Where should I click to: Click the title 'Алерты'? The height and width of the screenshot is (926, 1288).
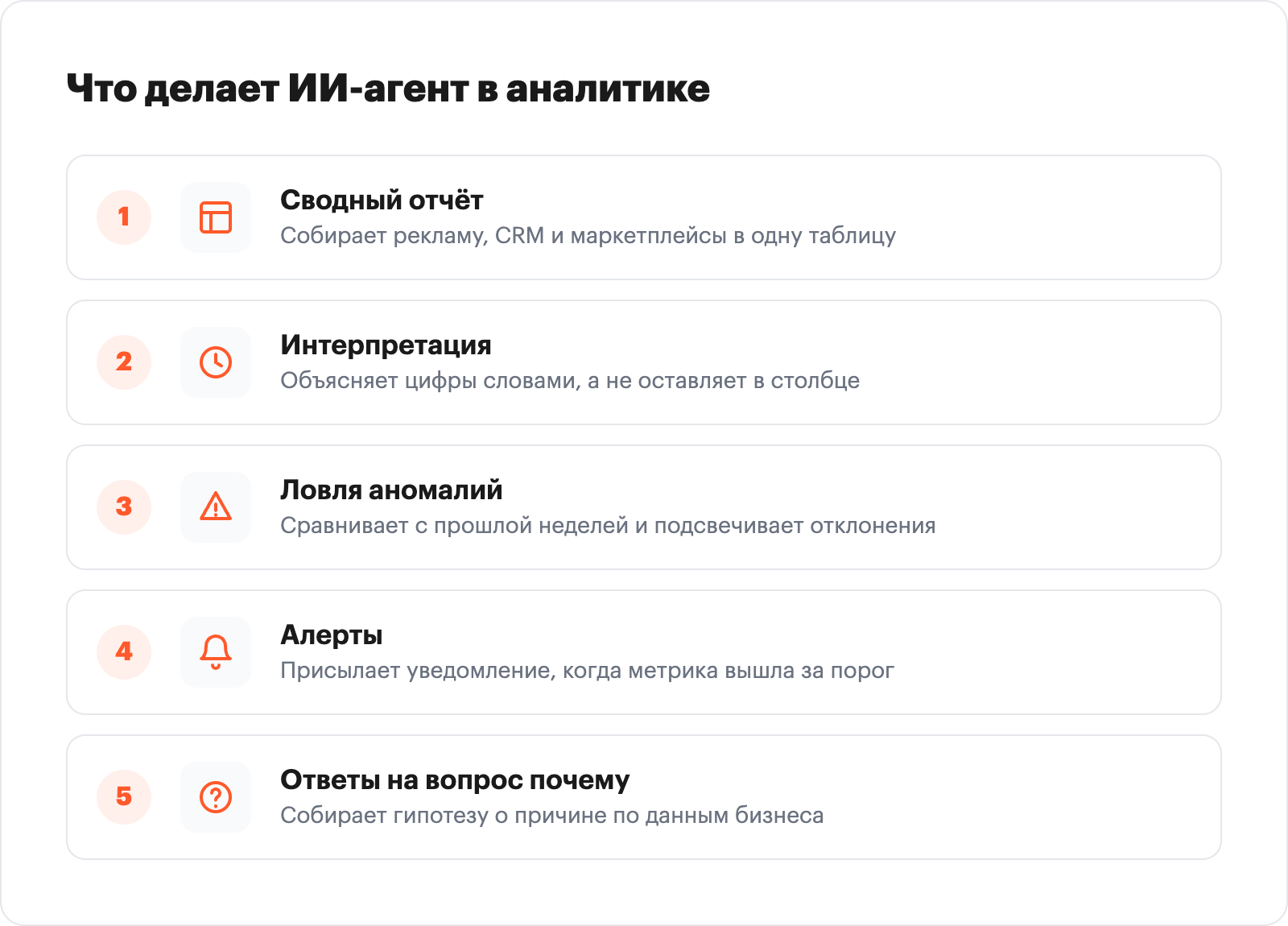point(331,635)
